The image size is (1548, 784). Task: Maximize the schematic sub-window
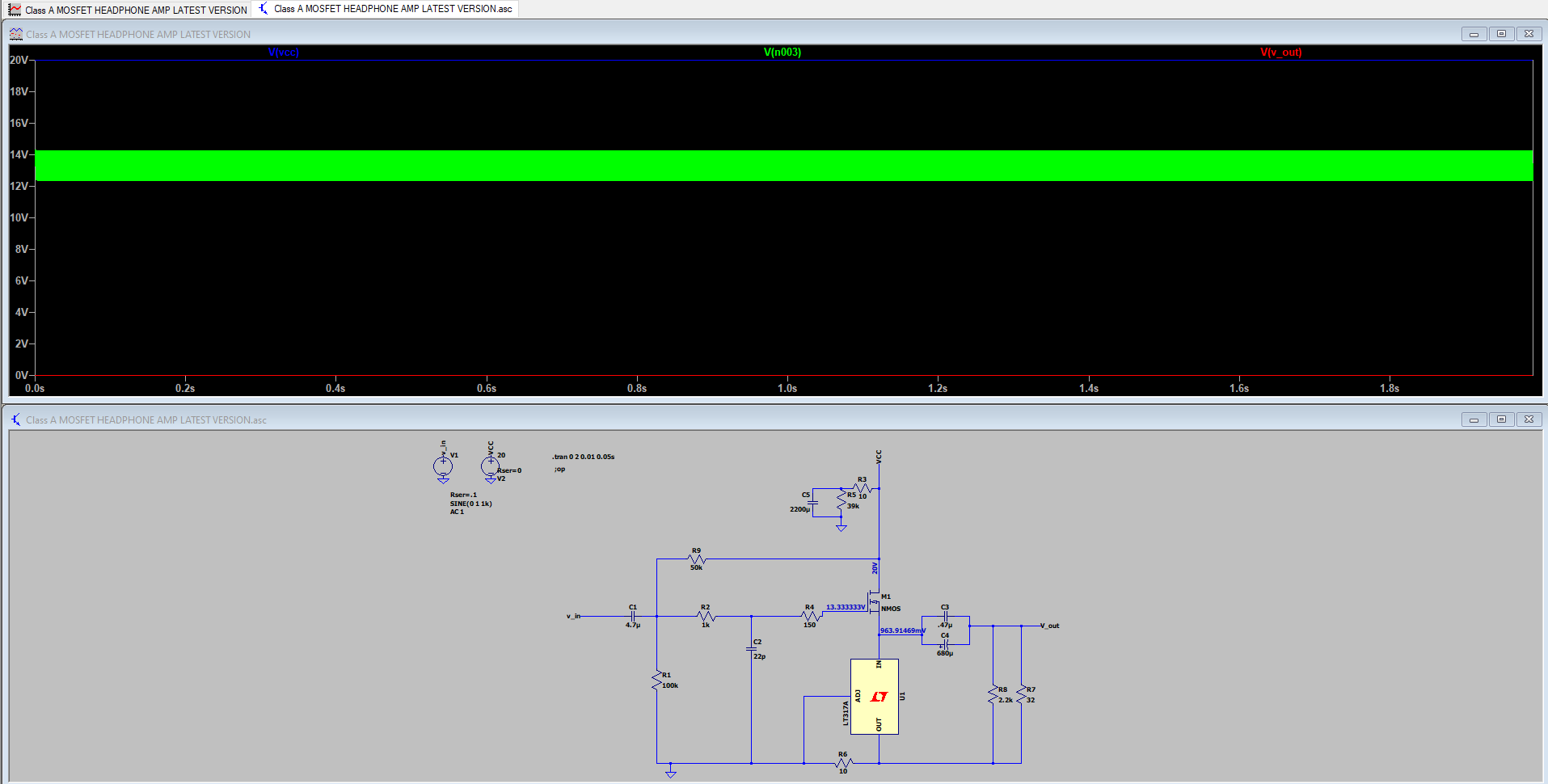tap(1501, 419)
